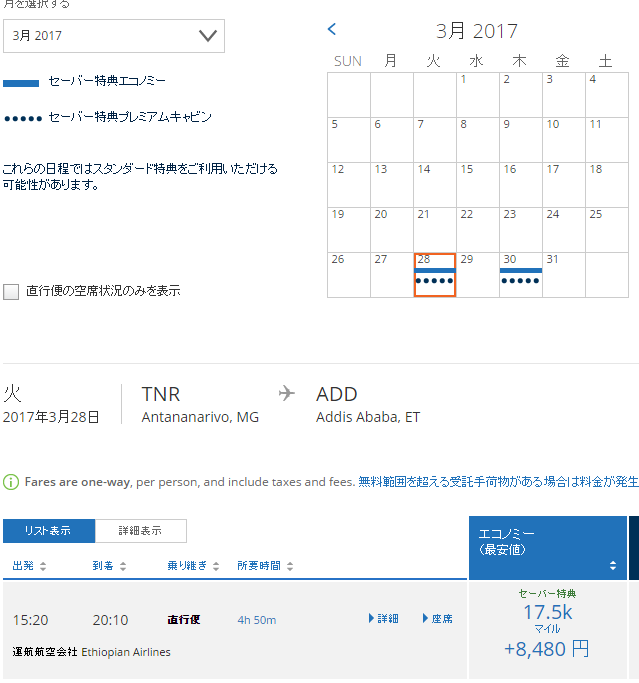Click the airplane icon between TNR and ADD

click(287, 393)
